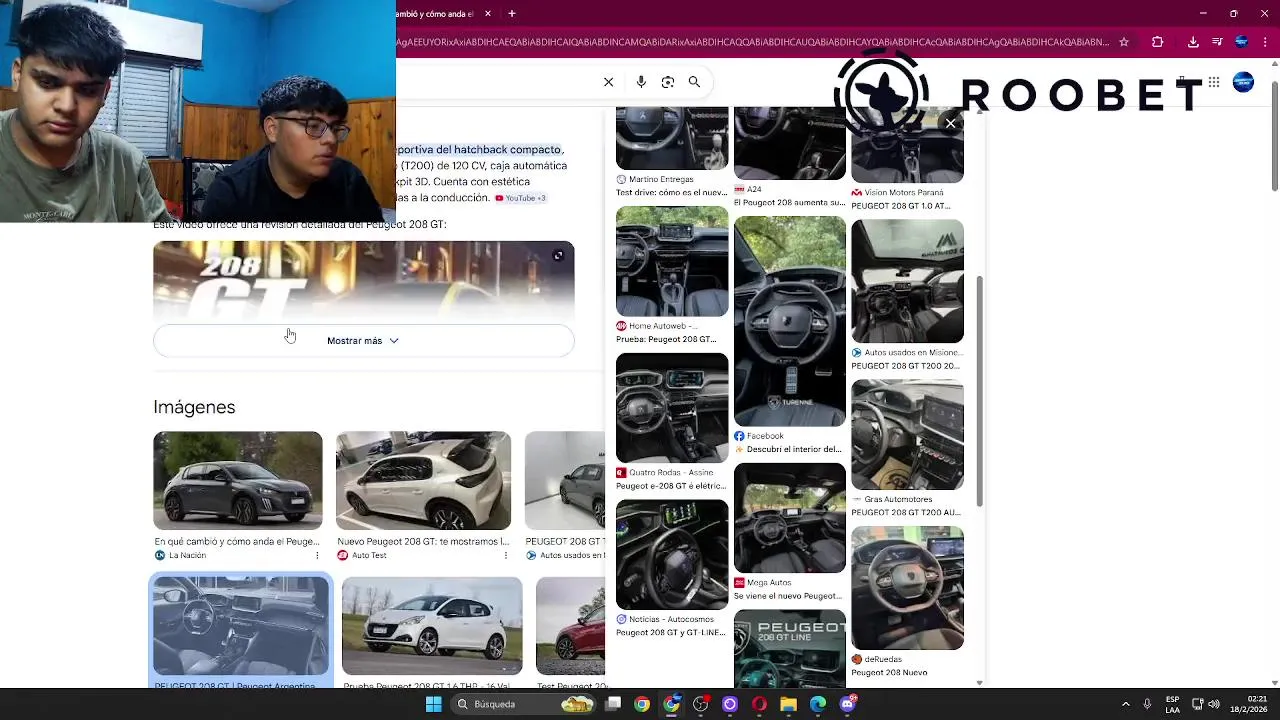Close the image results side panel

[950, 123]
